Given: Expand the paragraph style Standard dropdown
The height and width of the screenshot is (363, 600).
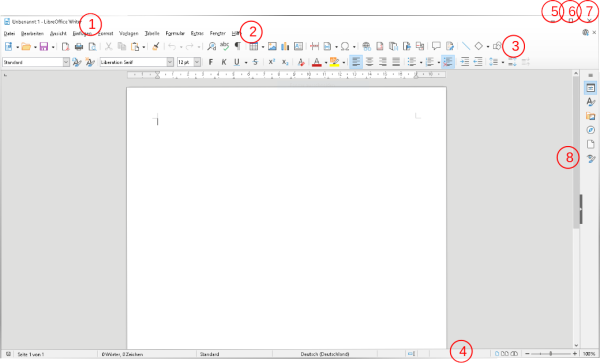Looking at the screenshot, I should pos(66,62).
